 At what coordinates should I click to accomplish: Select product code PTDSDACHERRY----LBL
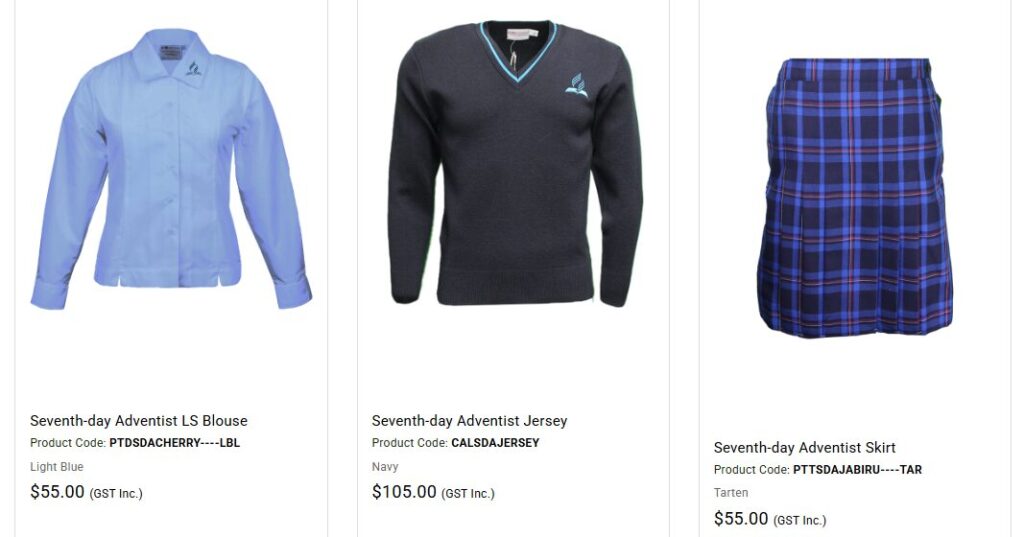point(174,443)
